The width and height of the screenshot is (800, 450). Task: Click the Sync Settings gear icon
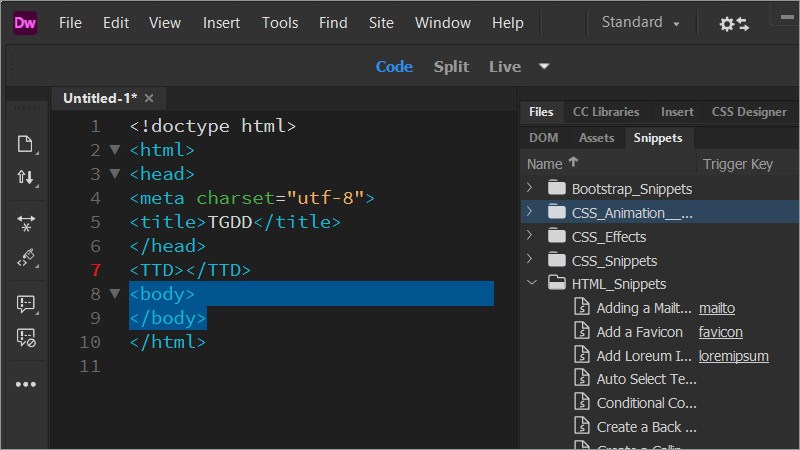coord(733,24)
